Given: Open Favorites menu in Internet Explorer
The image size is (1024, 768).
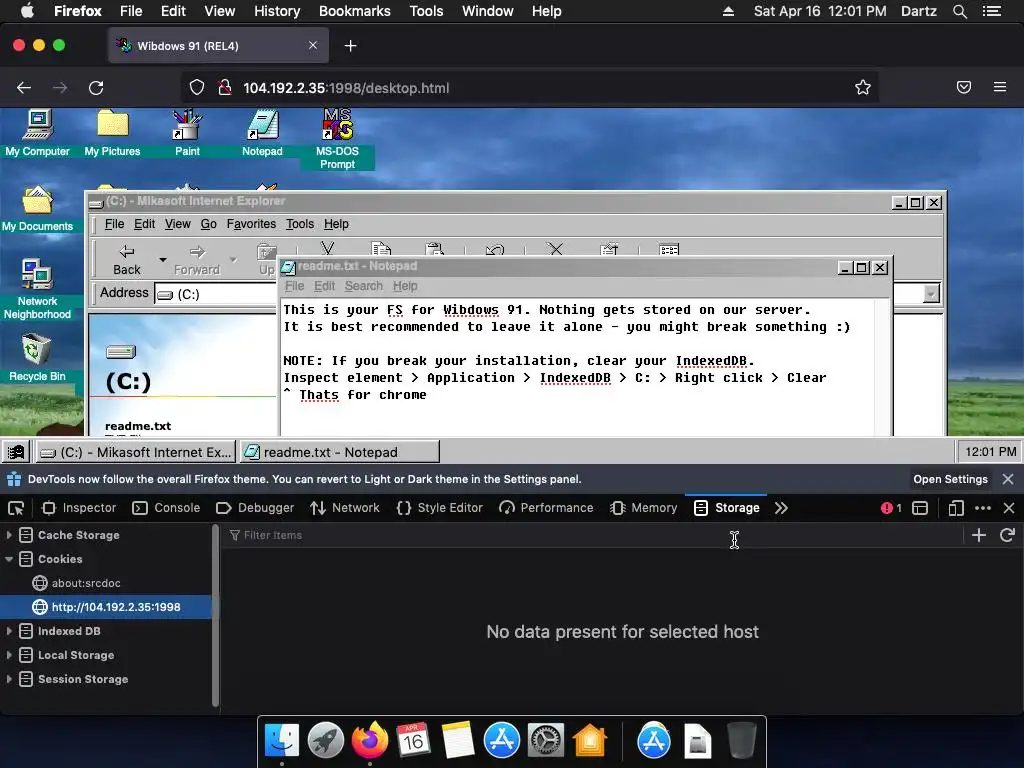Looking at the screenshot, I should click(251, 224).
